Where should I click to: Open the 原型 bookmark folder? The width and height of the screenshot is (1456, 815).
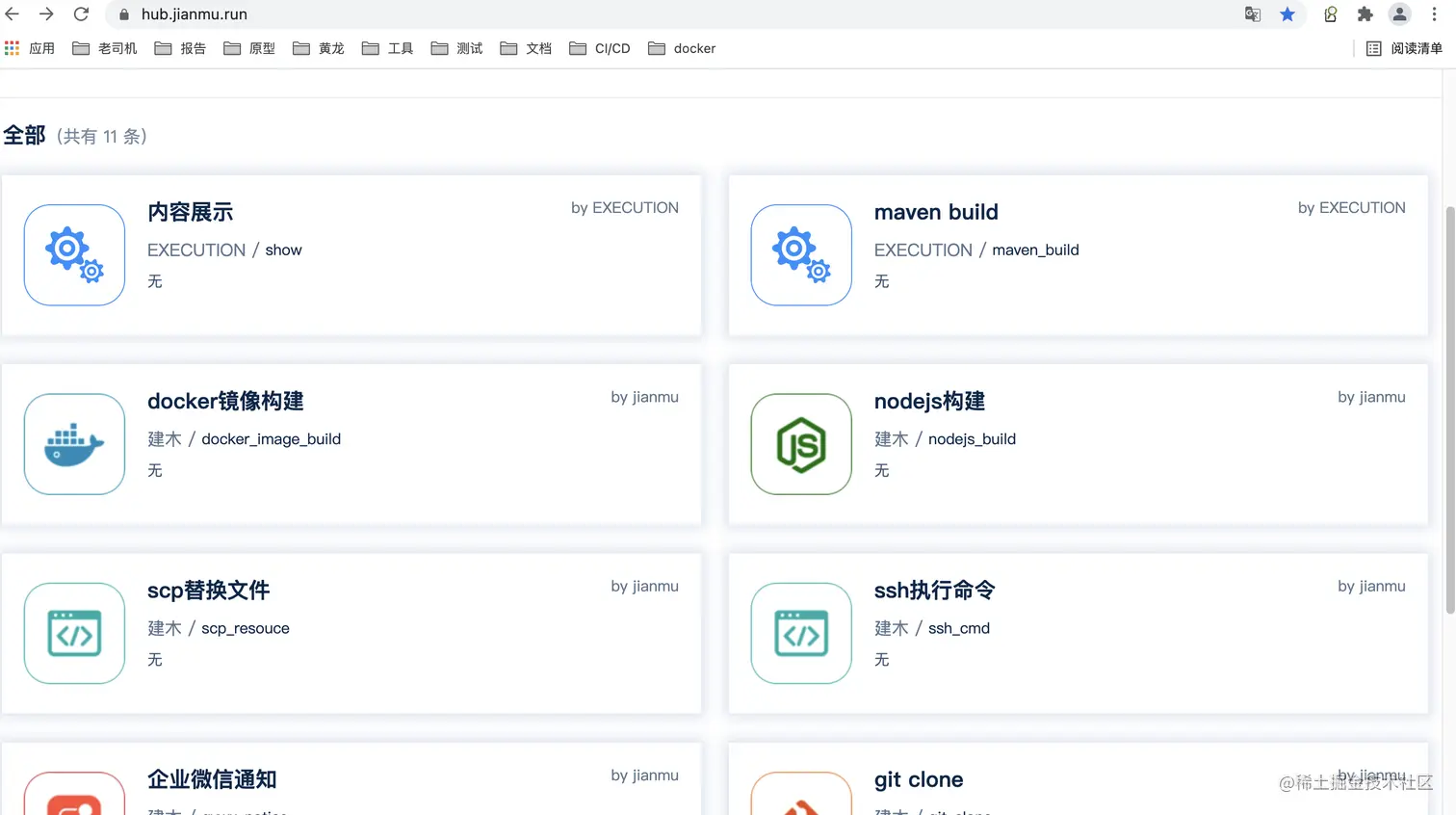pyautogui.click(x=249, y=48)
